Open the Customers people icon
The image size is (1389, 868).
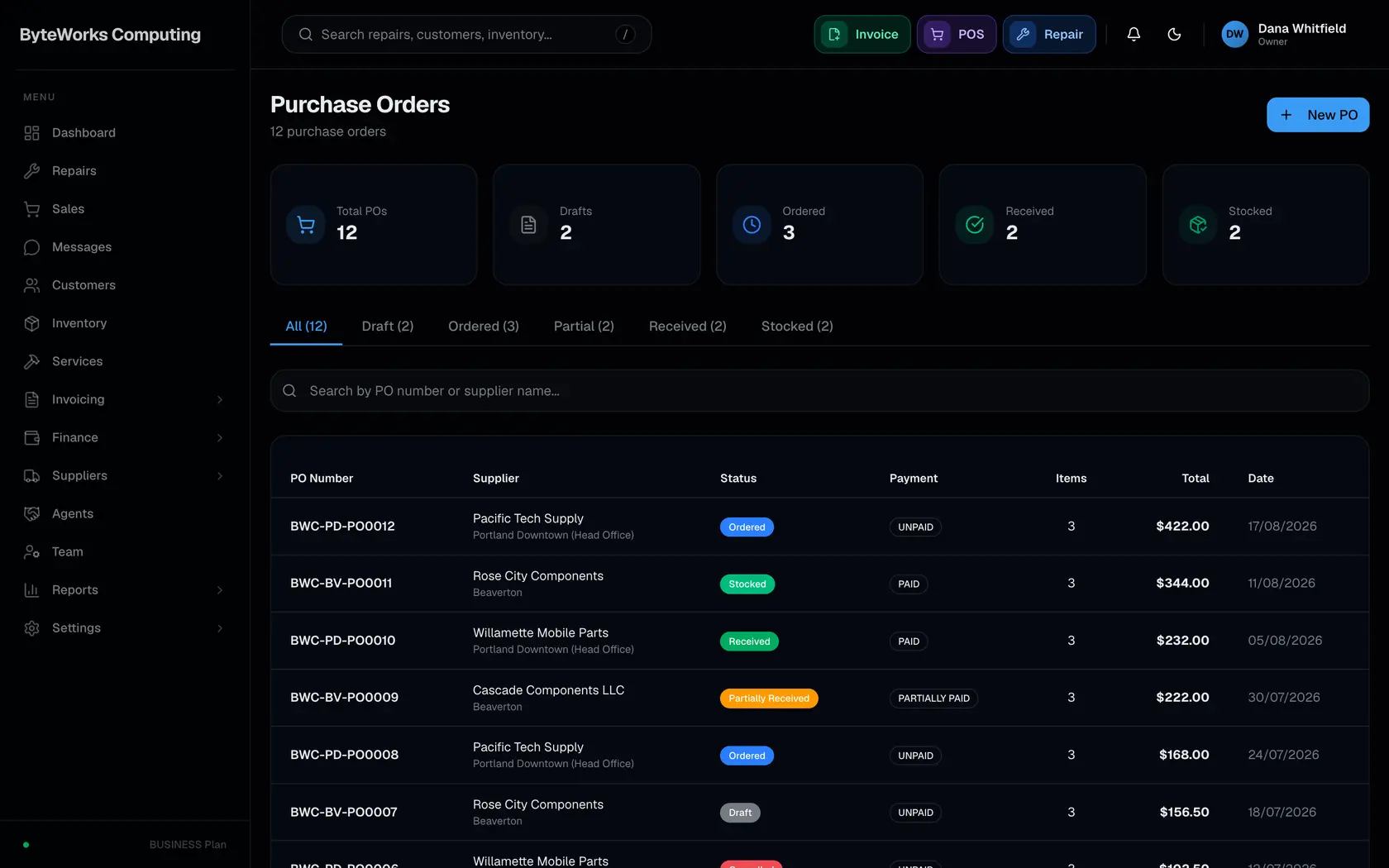(31, 285)
